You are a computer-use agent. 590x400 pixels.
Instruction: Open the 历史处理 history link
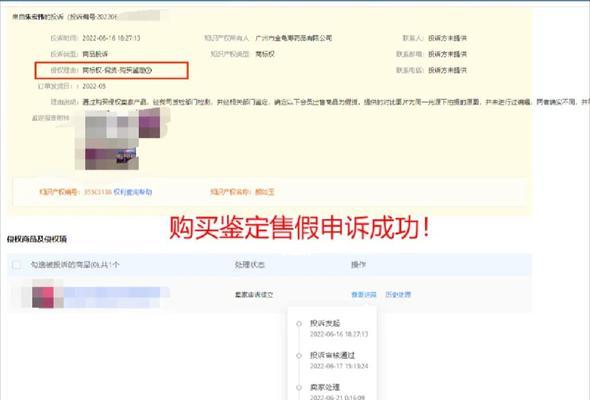pyautogui.click(x=398, y=295)
